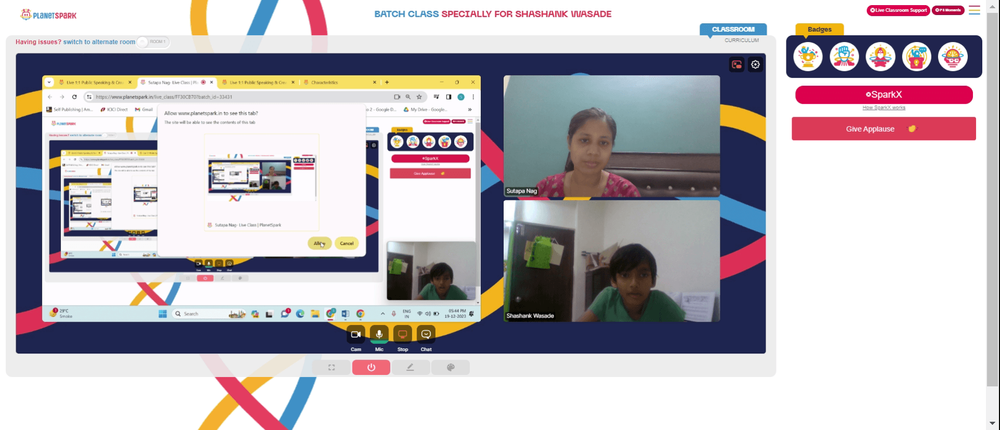Select the raised fist badge icon
1000x430 pixels.
click(844, 57)
